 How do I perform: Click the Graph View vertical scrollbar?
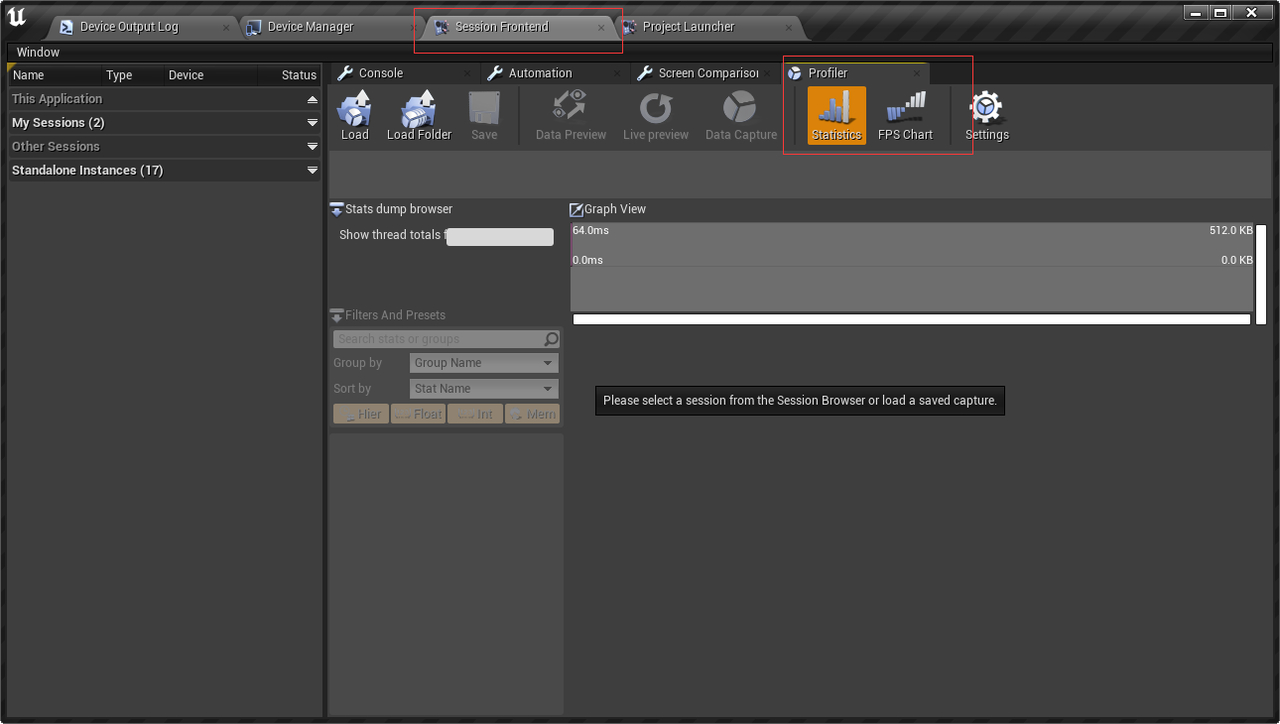click(1261, 274)
